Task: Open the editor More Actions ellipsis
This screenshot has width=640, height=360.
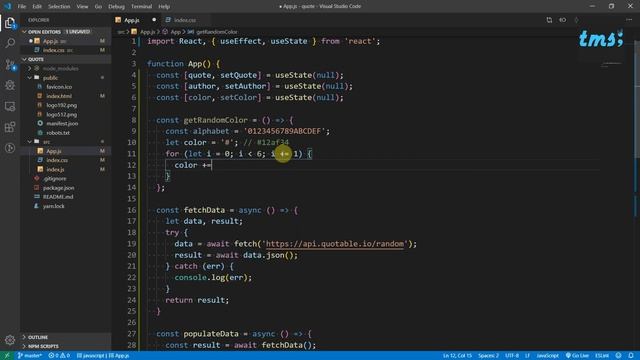Action: click(x=629, y=20)
